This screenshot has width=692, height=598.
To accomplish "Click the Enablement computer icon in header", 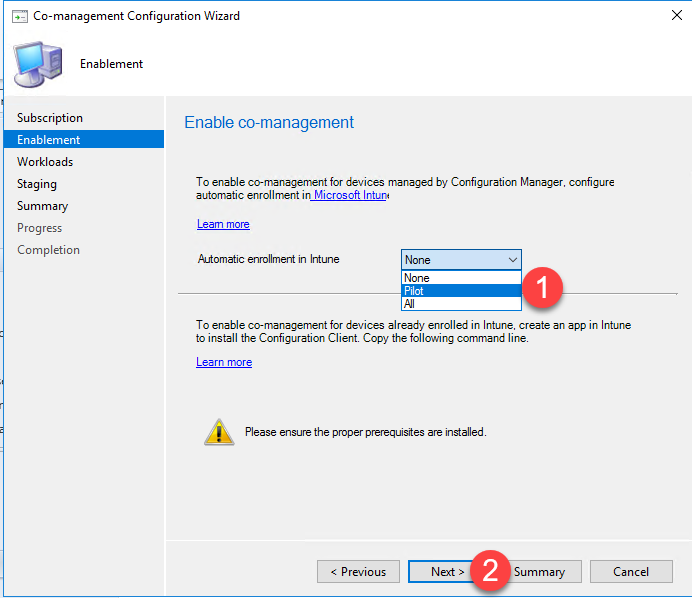I will click(37, 64).
